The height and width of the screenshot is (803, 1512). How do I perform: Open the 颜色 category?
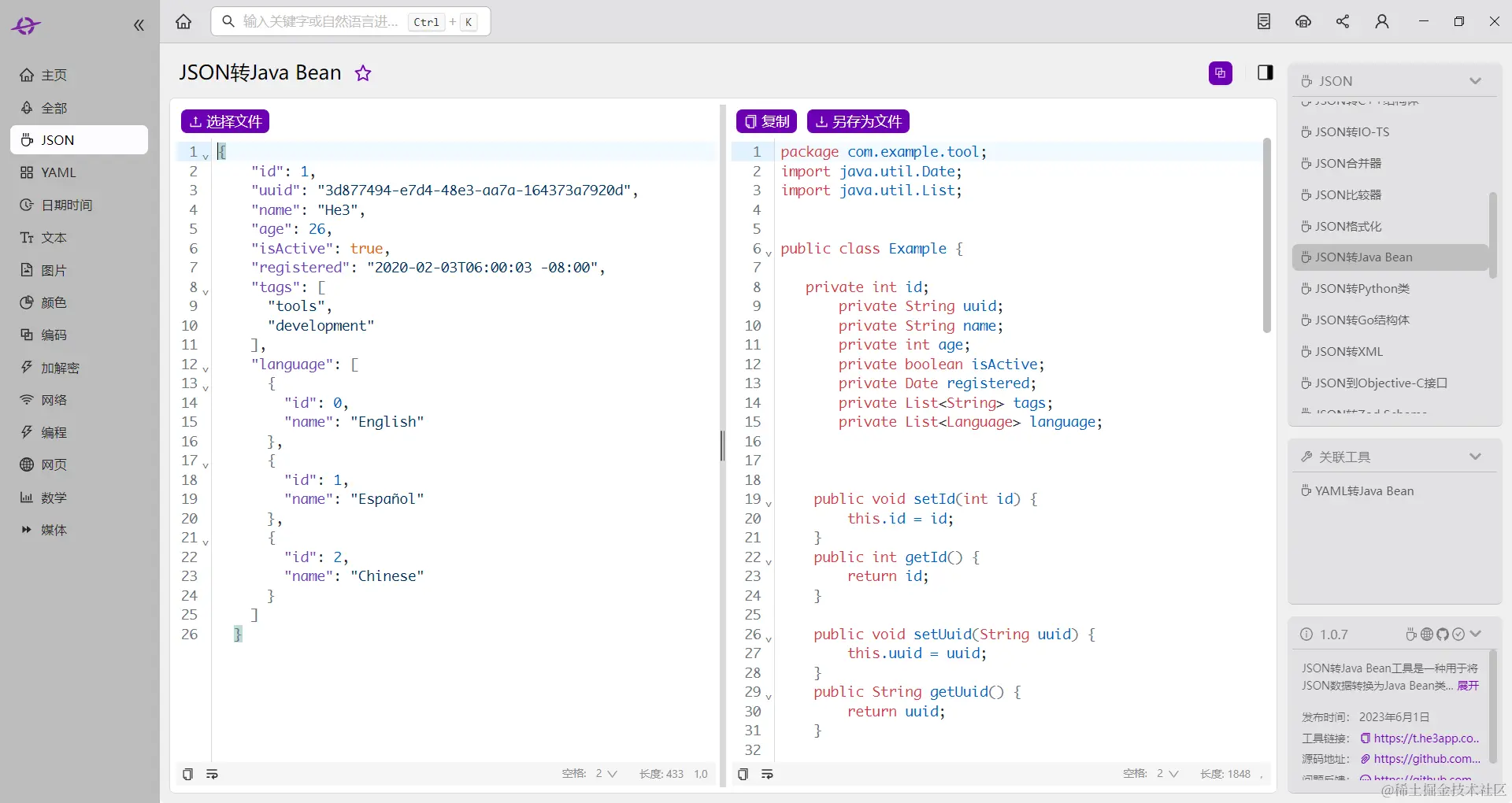79,302
